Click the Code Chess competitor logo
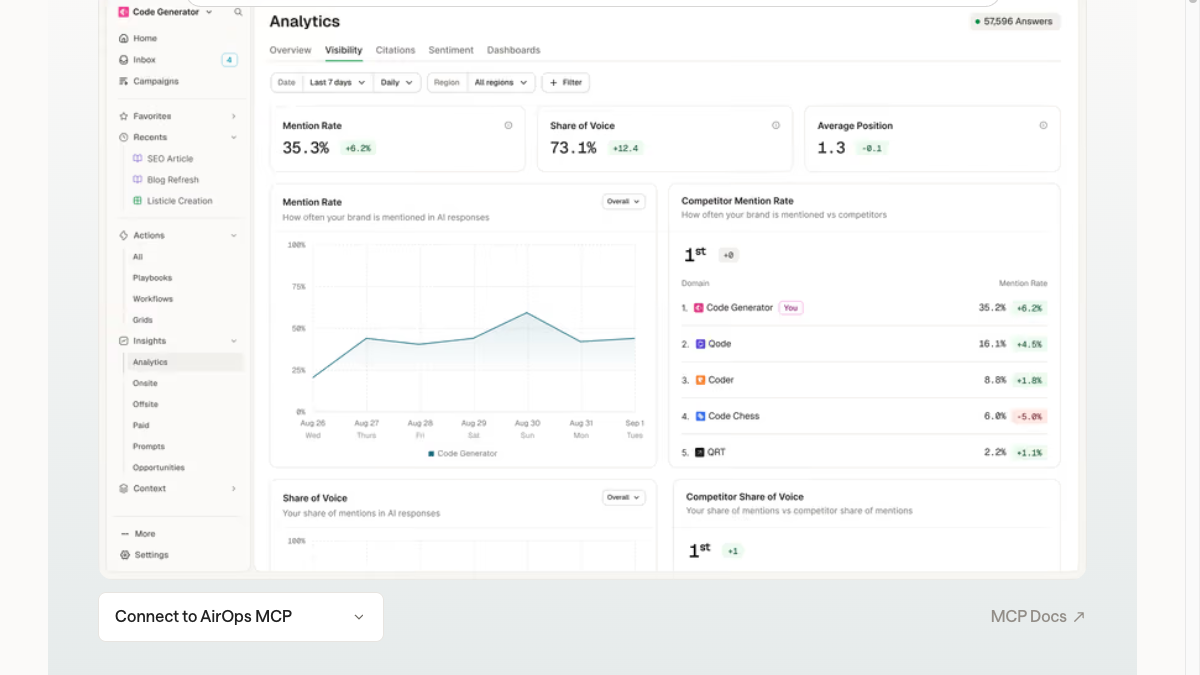Screen dimensions: 1200x675 [700, 416]
